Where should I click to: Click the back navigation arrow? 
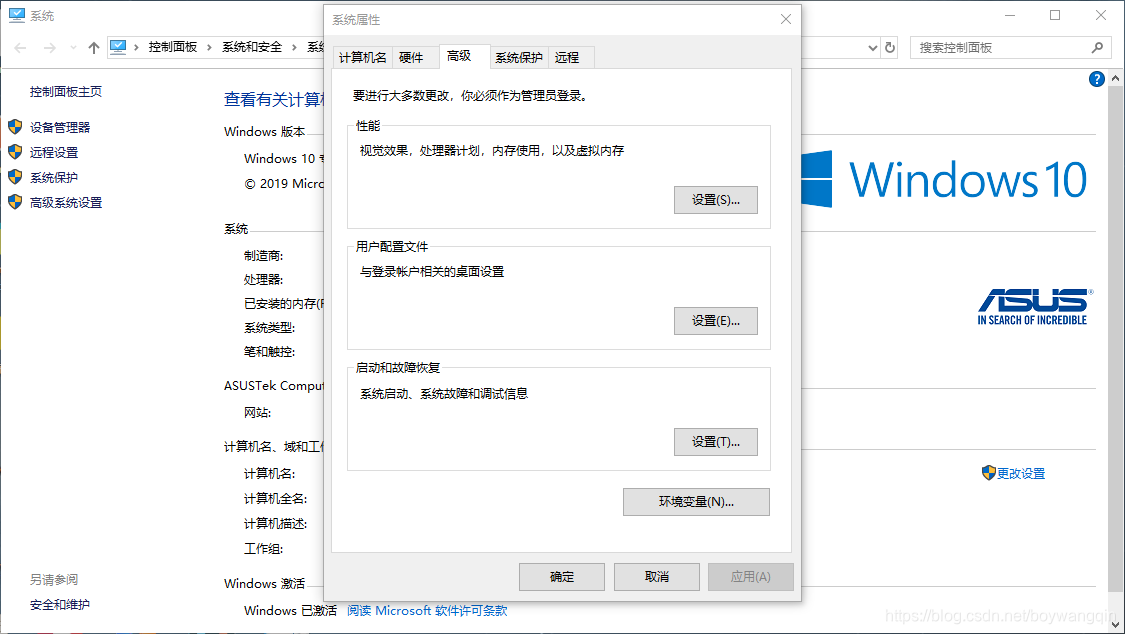click(20, 47)
